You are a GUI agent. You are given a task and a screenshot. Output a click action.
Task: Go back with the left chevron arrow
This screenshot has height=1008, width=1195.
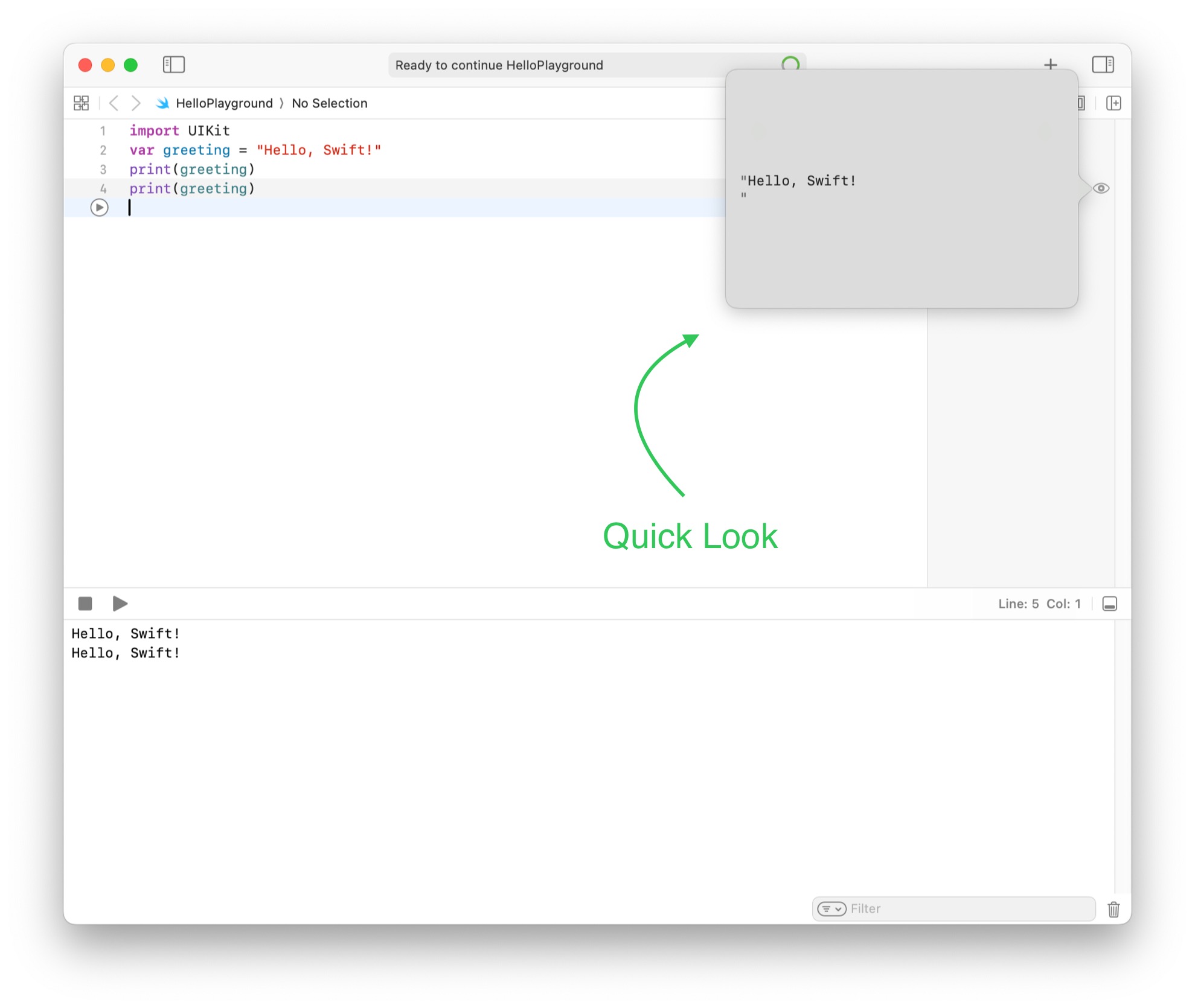[114, 103]
